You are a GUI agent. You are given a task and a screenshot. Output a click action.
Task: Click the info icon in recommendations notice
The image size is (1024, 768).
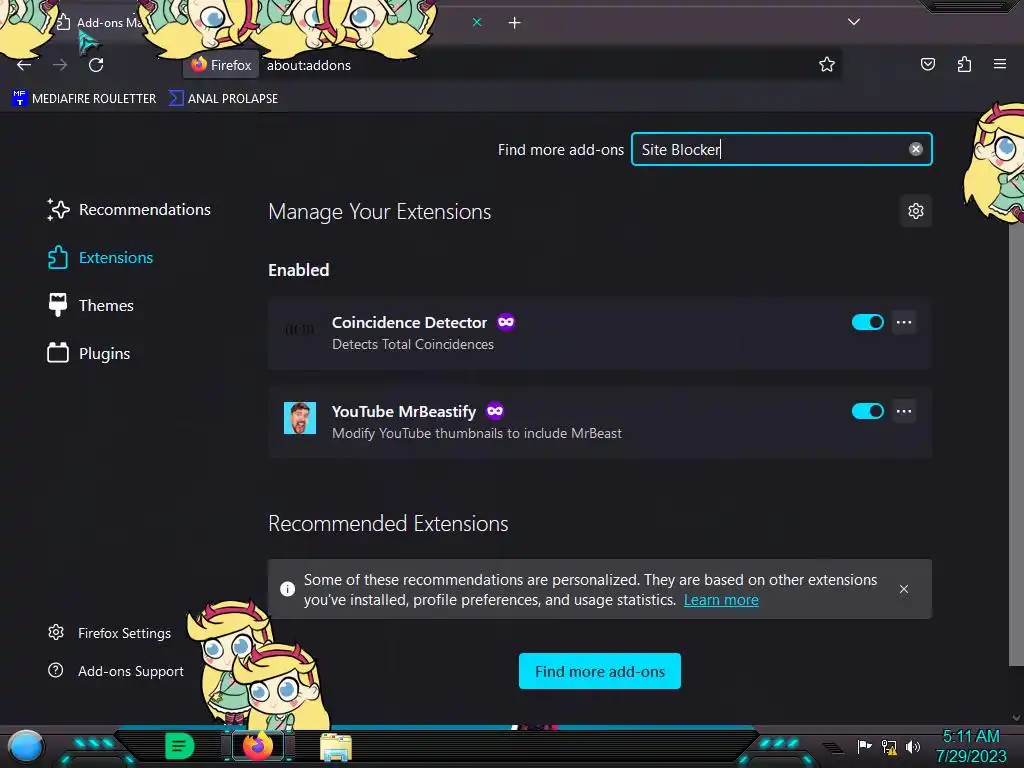coord(287,589)
